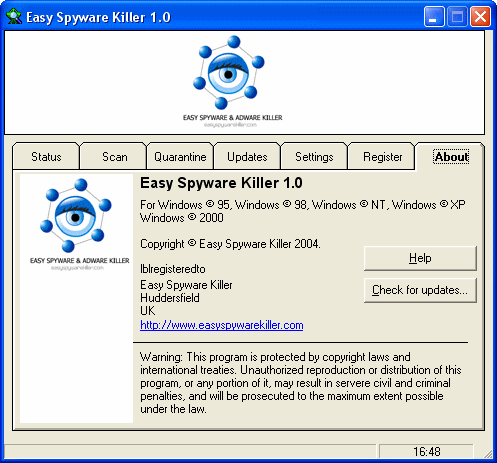497x463 pixels.
Task: Click the 'UK' text line
Action: tap(147, 311)
